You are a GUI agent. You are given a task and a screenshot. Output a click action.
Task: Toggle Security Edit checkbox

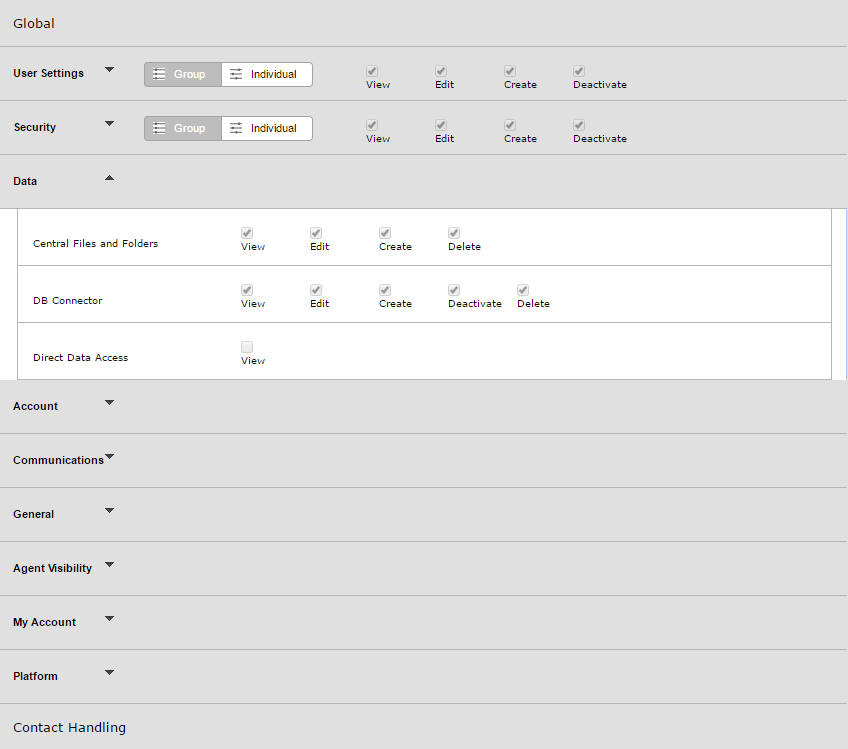(x=441, y=125)
